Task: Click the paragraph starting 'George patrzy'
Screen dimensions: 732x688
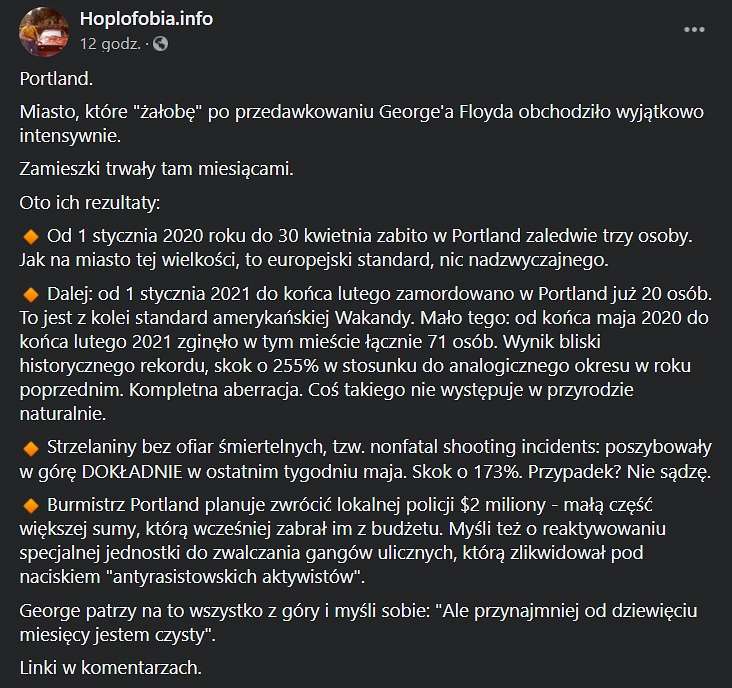Action: (359, 623)
